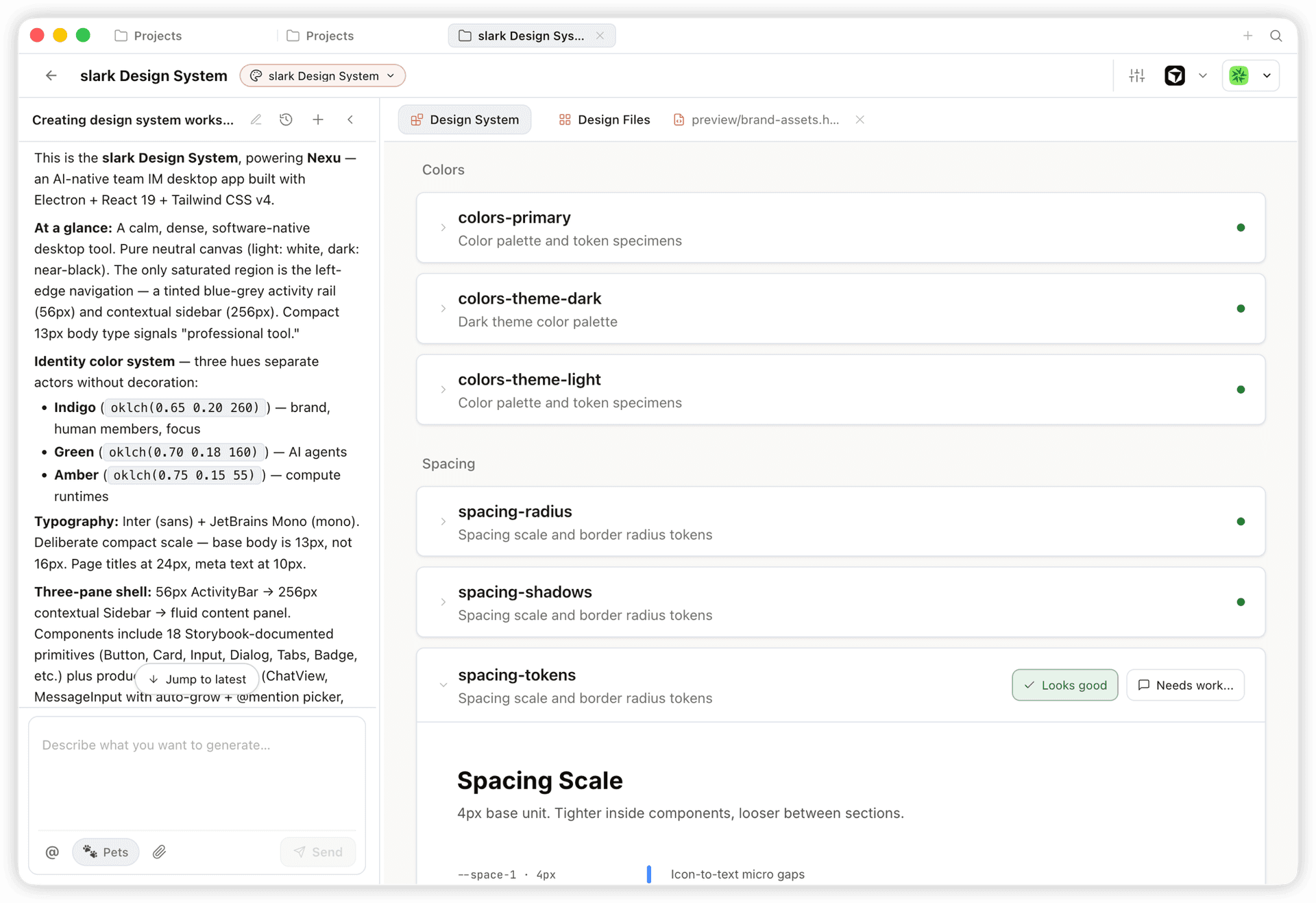Switch to the first Projects window tab
The height and width of the screenshot is (903, 1316).
148,36
